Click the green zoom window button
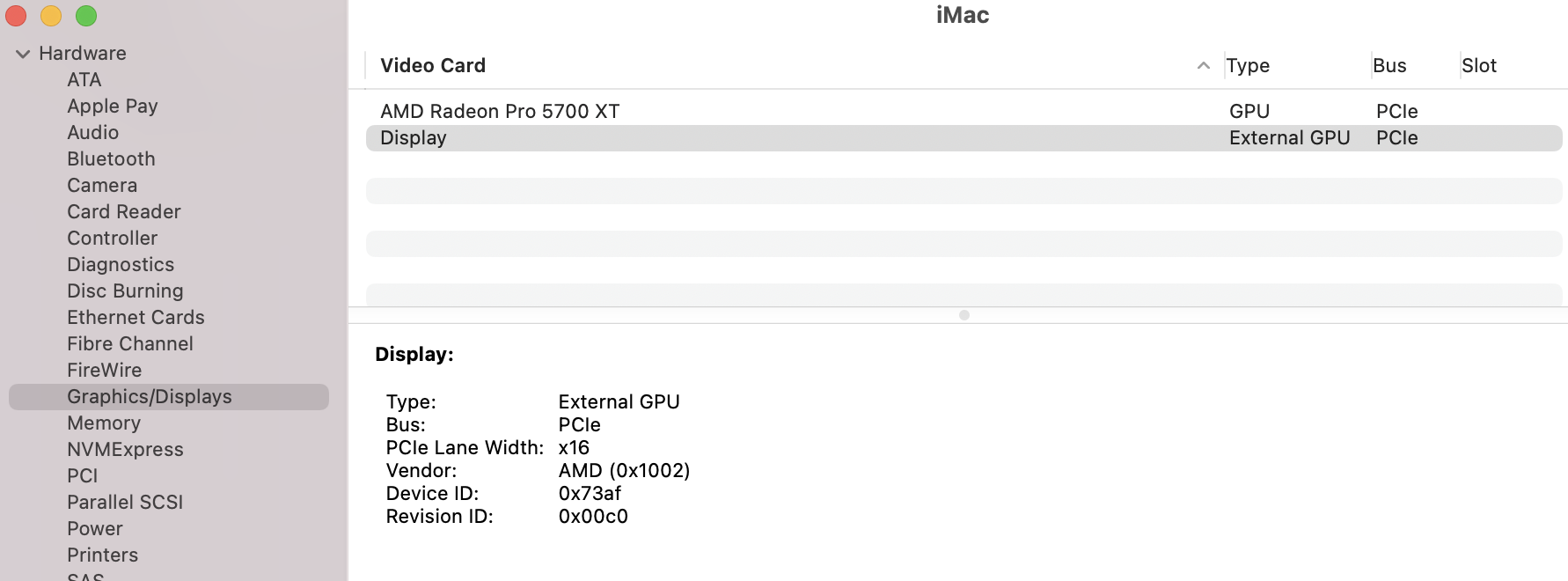Screen dimensions: 1568x581 tap(86, 16)
